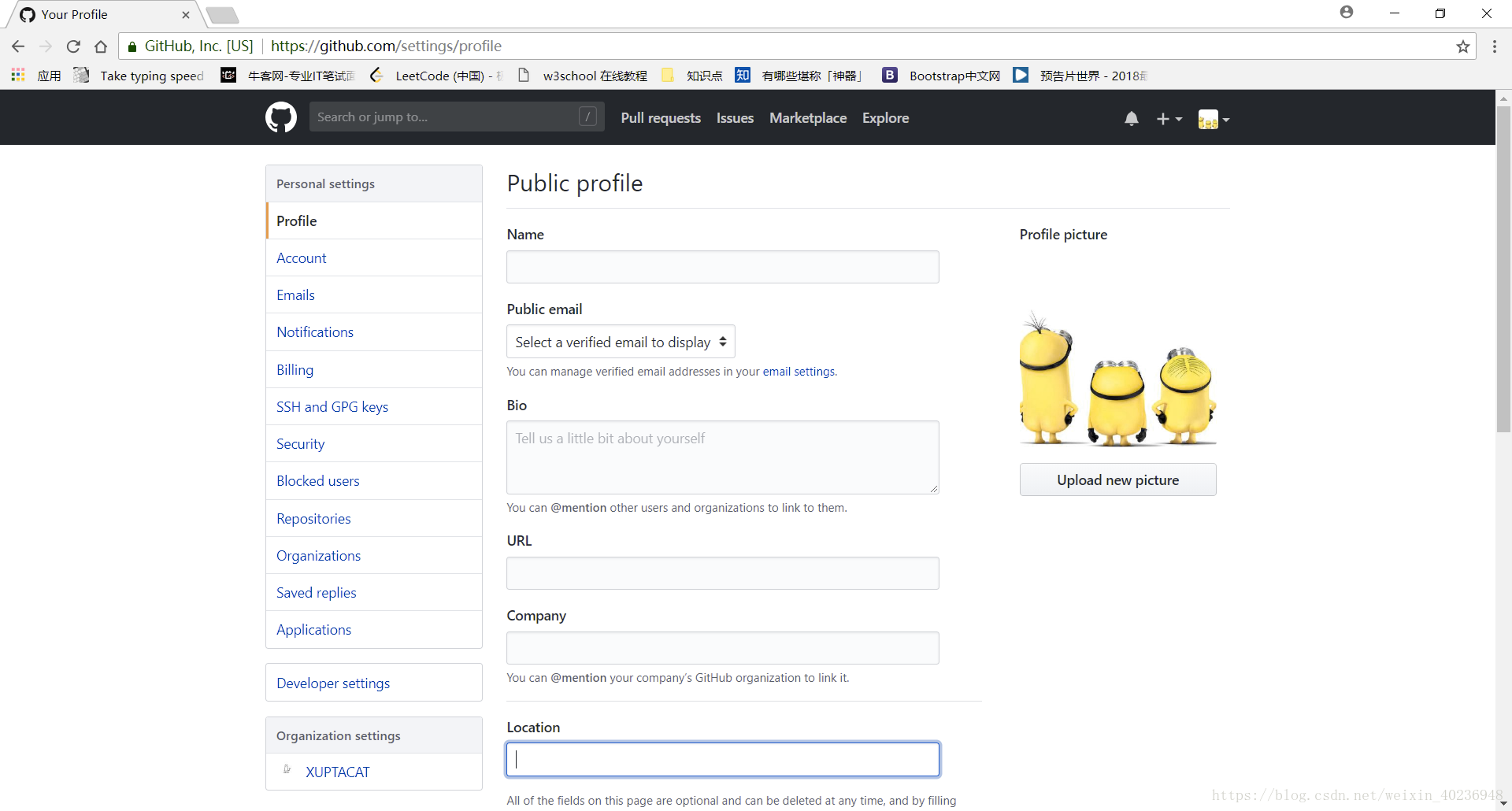
Task: Open Take typing speed bookmark
Action: [x=139, y=76]
